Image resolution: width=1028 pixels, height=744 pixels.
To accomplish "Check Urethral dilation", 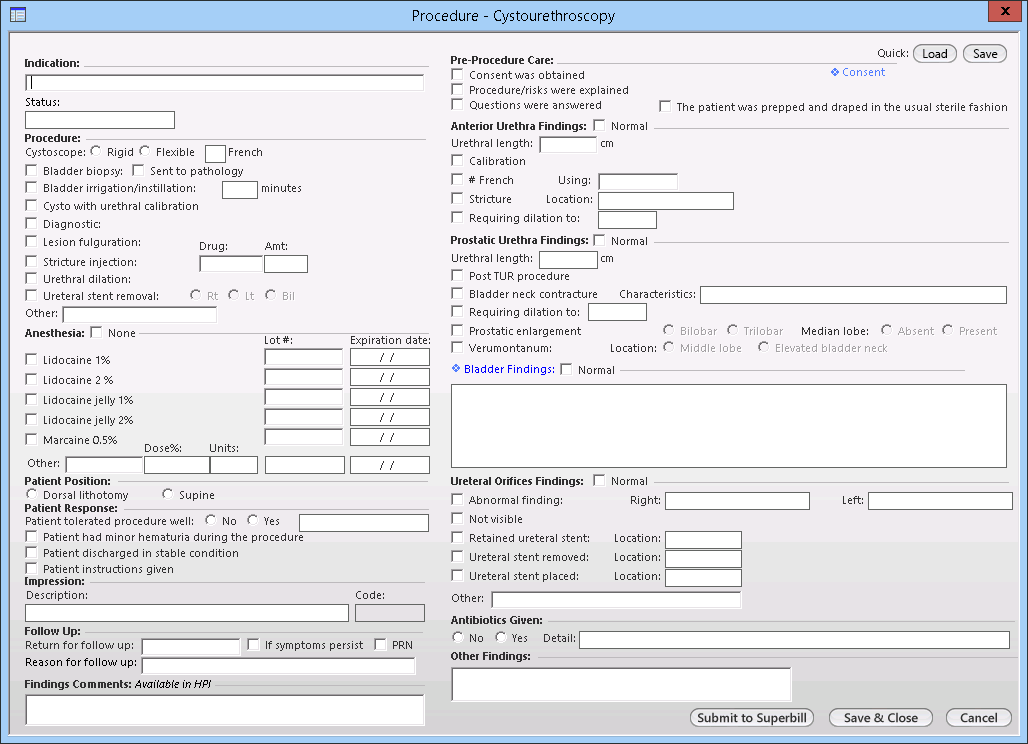I will pyautogui.click(x=31, y=279).
